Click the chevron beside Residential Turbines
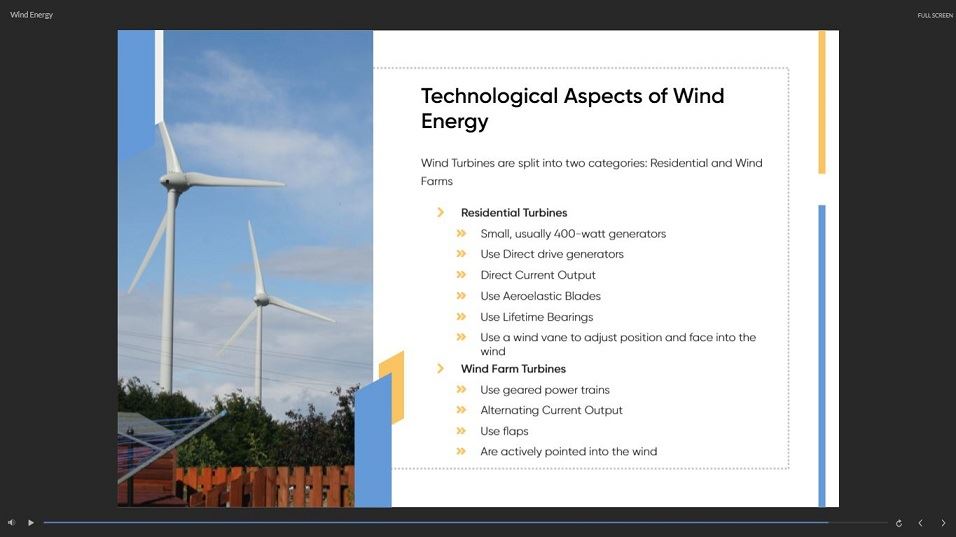Viewport: 956px width, 537px height. click(440, 212)
